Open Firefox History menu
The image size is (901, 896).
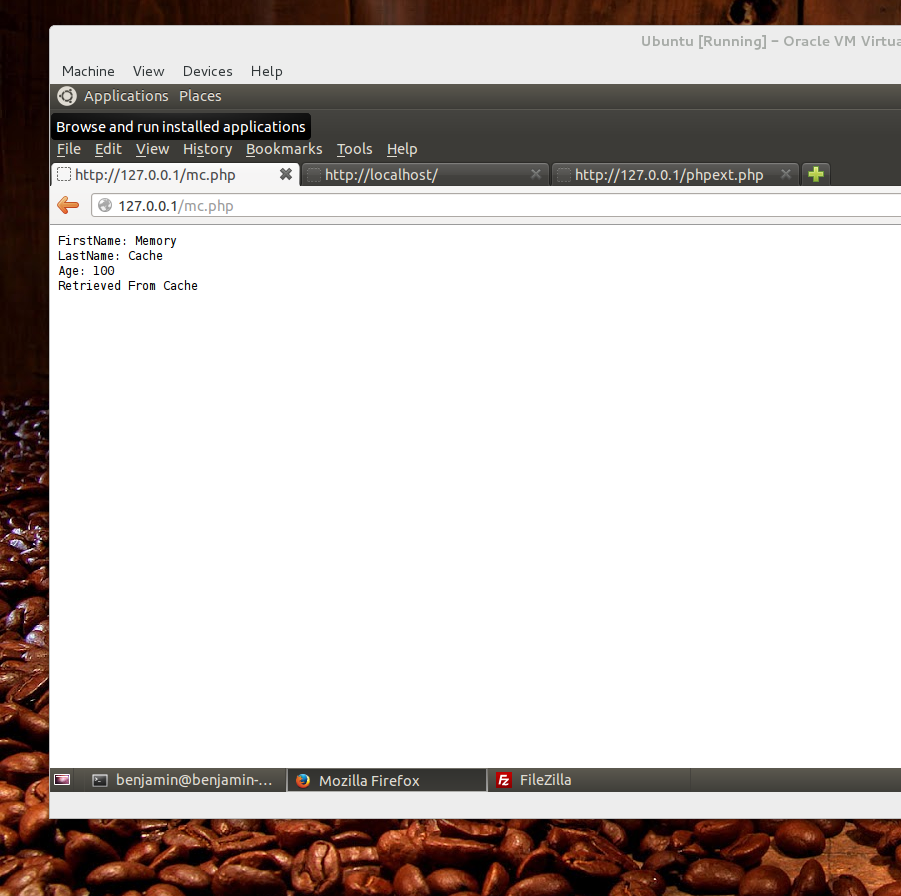coord(207,149)
